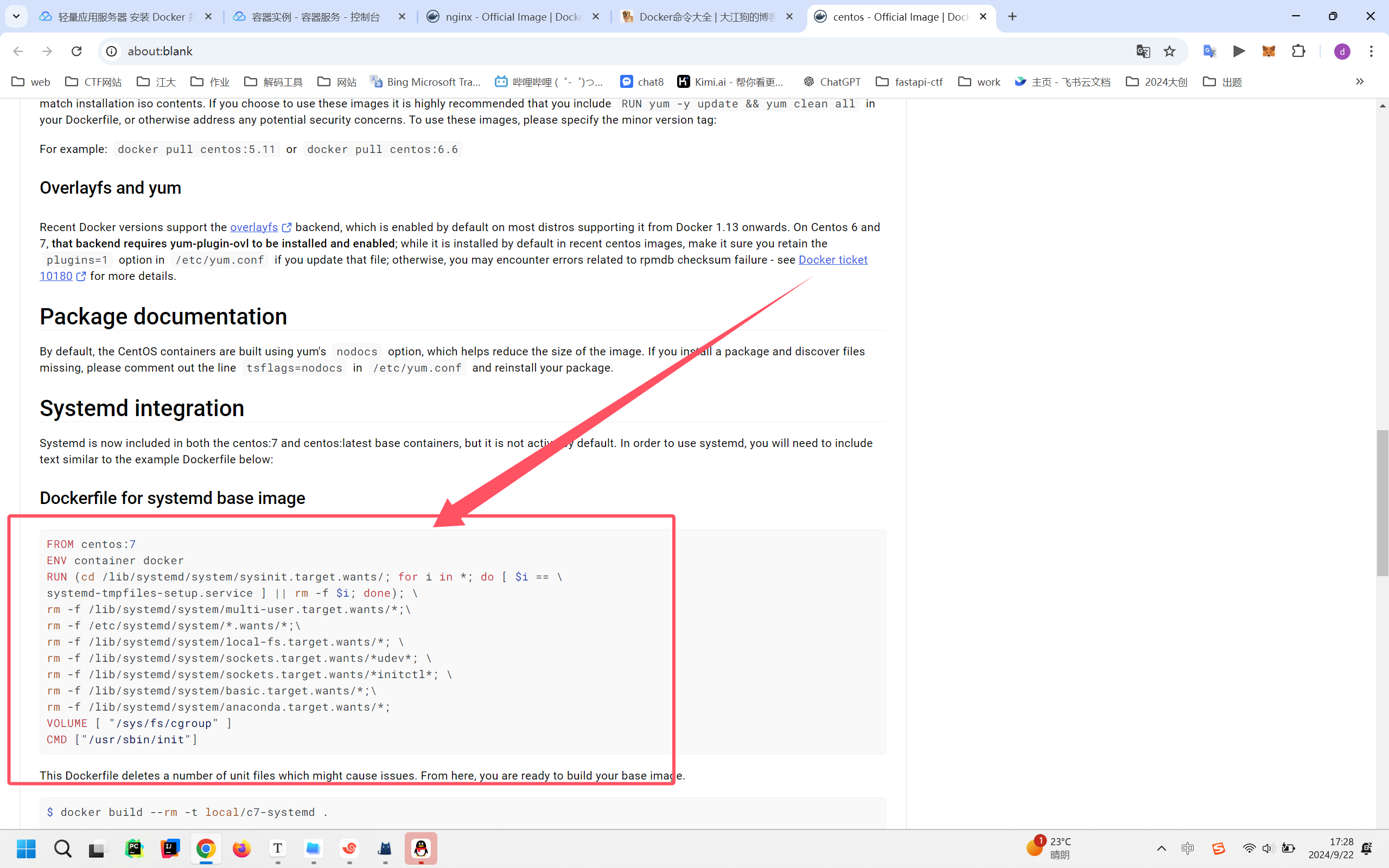Switch to the nginx Official Image tab
This screenshot has height=868, width=1389.
click(x=514, y=17)
